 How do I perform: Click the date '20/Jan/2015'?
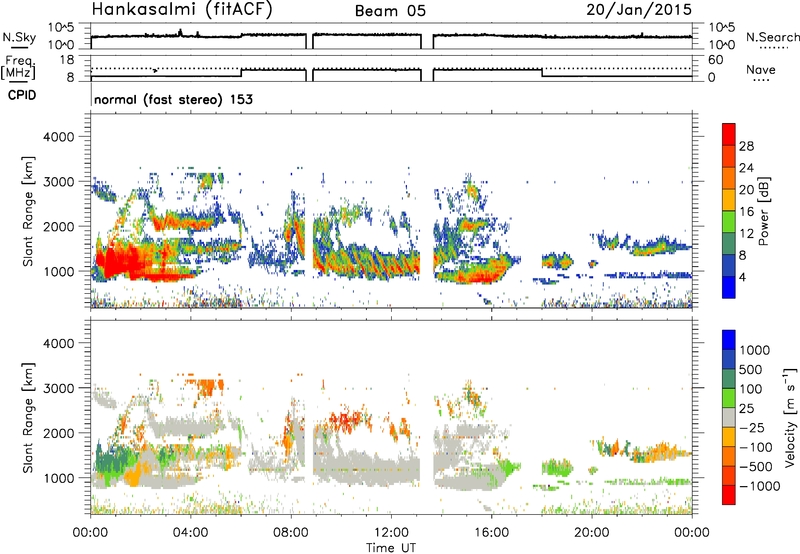639,10
